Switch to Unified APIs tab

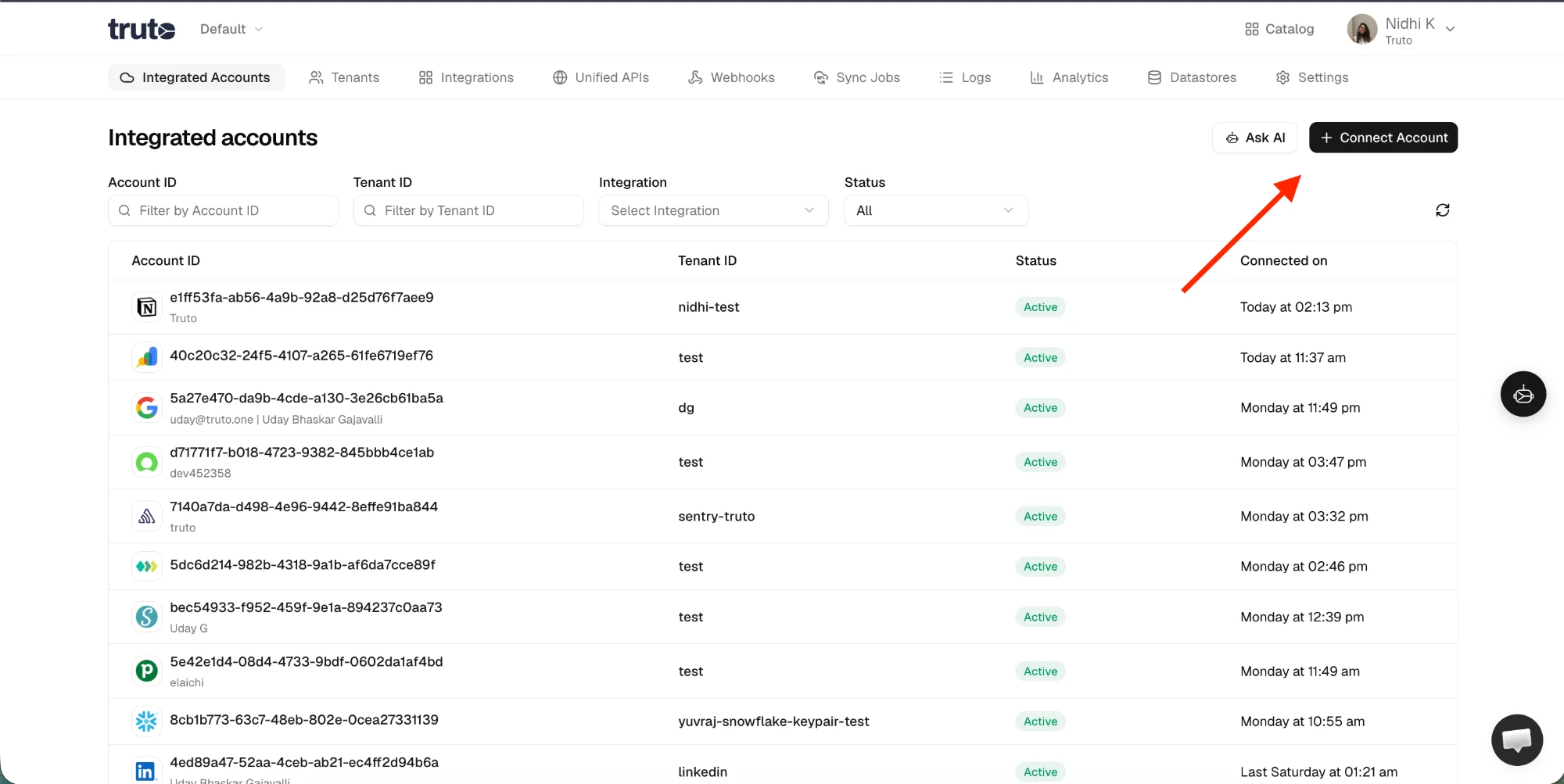[601, 77]
